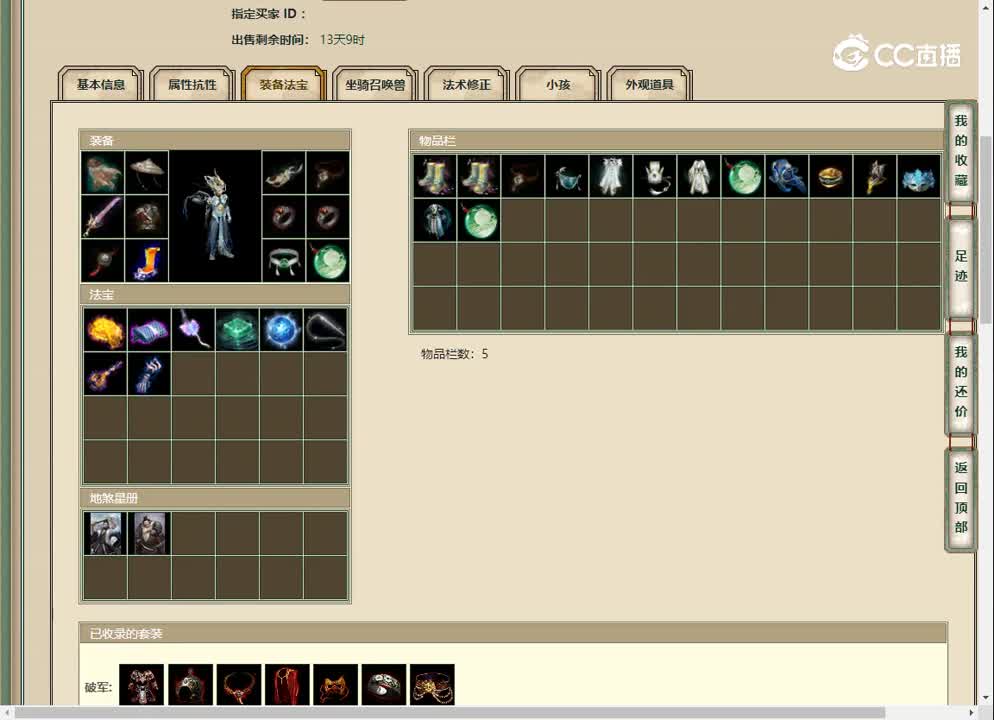Select the green orb in first inventory row
This screenshot has width=994, height=720.
[742, 176]
